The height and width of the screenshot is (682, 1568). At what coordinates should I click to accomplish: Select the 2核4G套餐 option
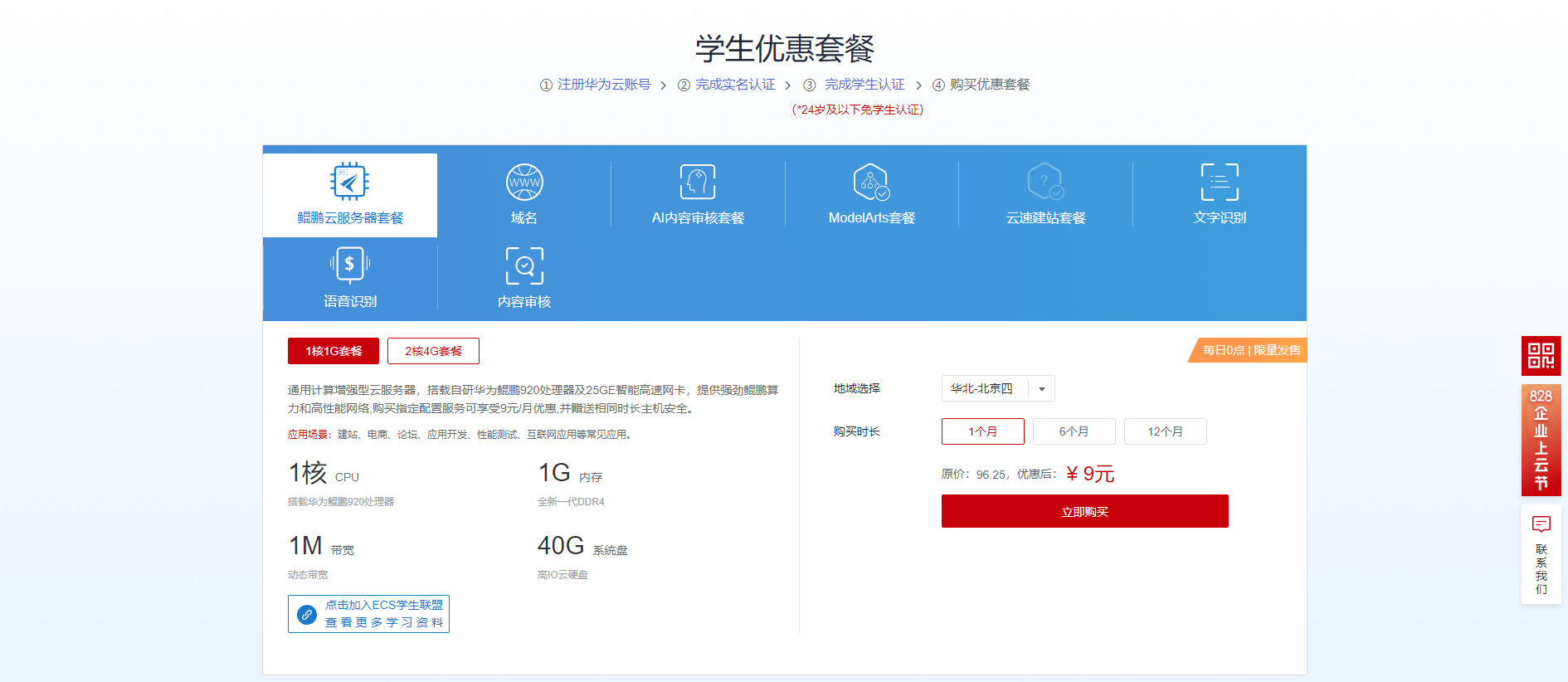pyautogui.click(x=433, y=351)
